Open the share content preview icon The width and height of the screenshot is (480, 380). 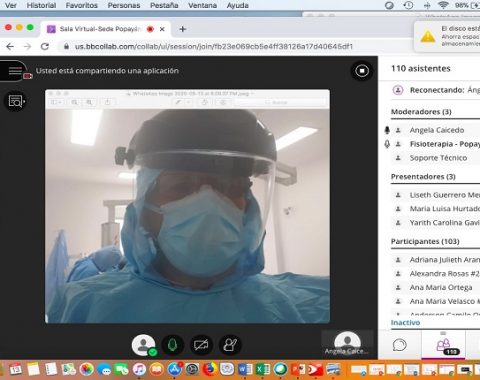[15, 101]
